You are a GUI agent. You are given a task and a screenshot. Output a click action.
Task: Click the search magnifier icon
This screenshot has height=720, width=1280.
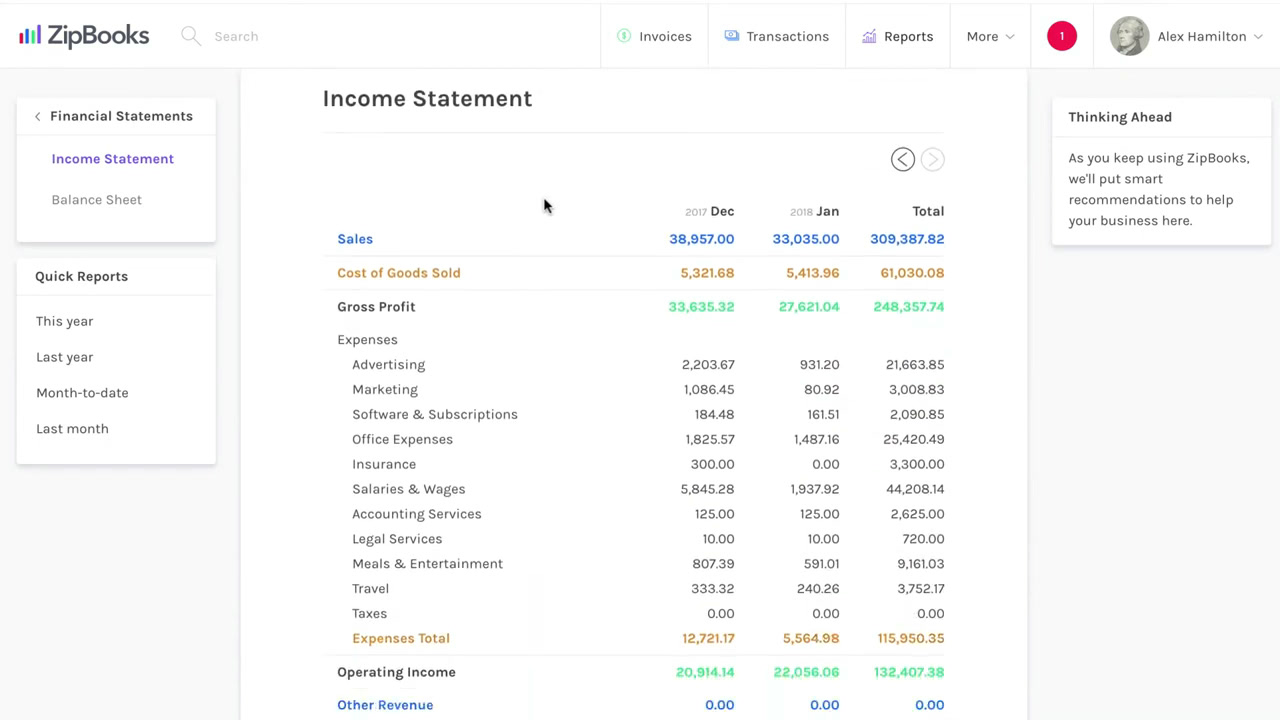click(x=190, y=36)
